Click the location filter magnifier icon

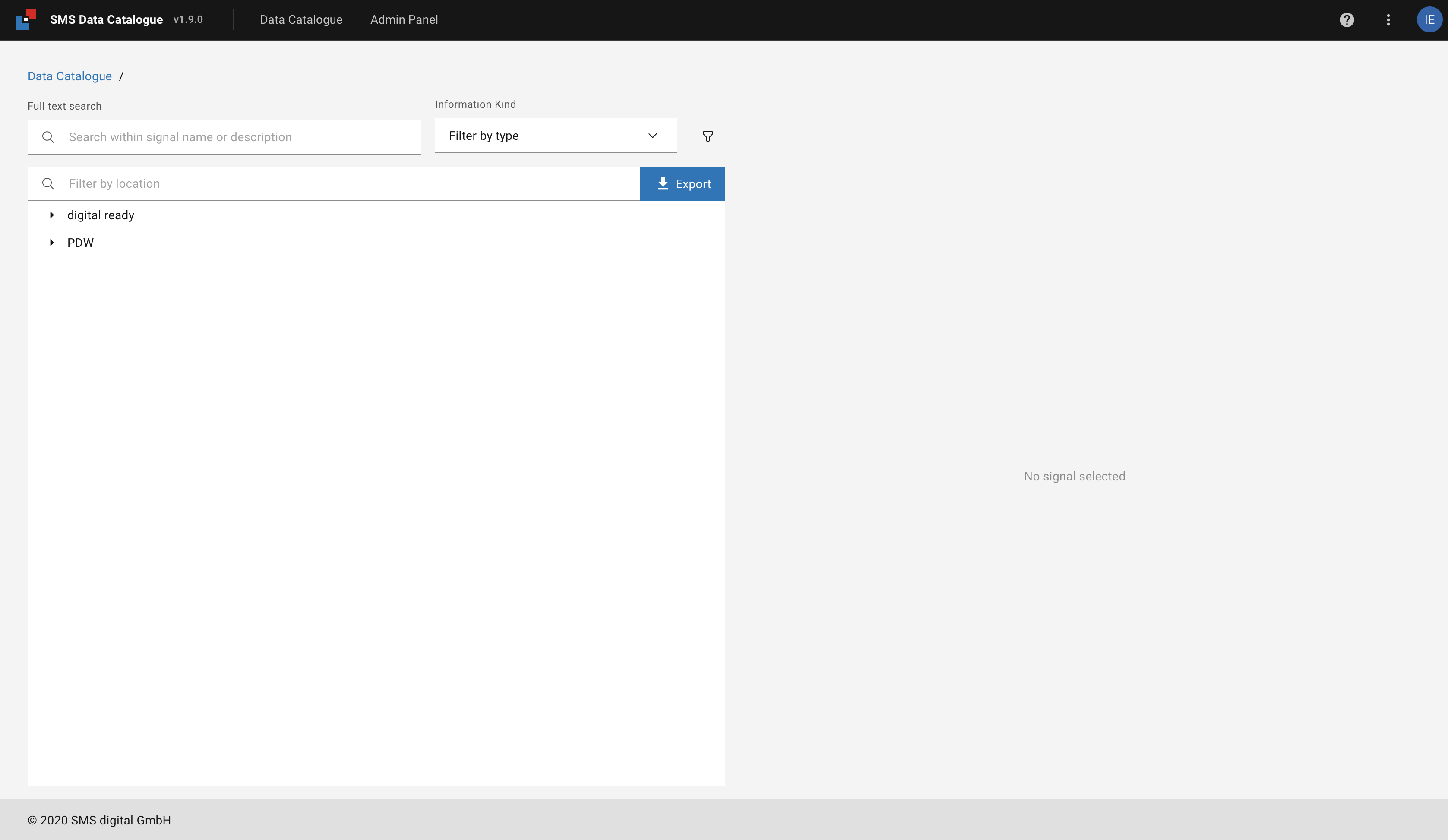pyautogui.click(x=48, y=184)
